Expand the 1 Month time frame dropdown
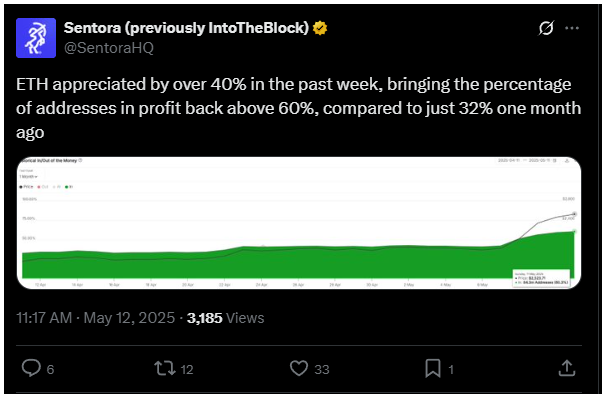The width and height of the screenshot is (606, 398). click(x=28, y=177)
